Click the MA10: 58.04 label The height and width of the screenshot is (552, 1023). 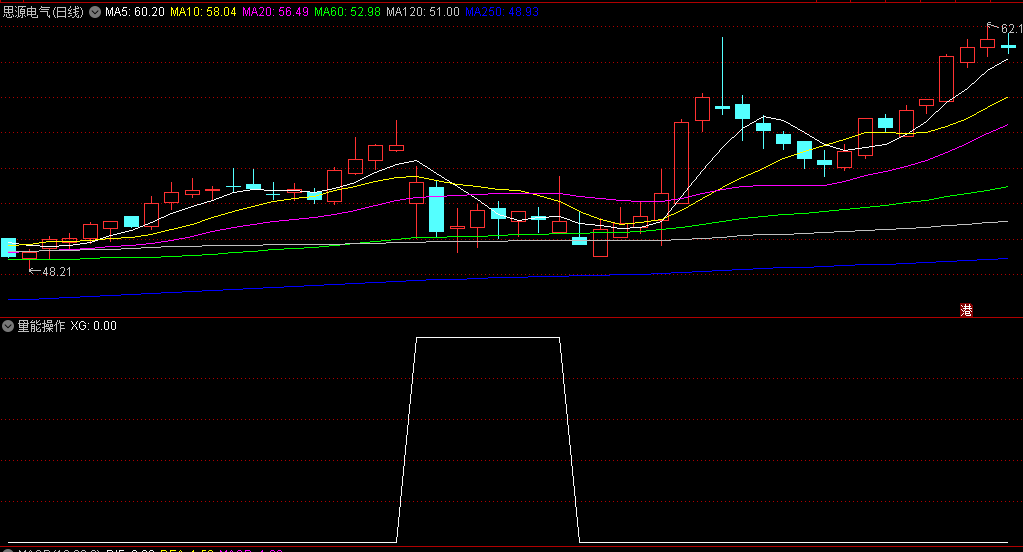pos(203,12)
